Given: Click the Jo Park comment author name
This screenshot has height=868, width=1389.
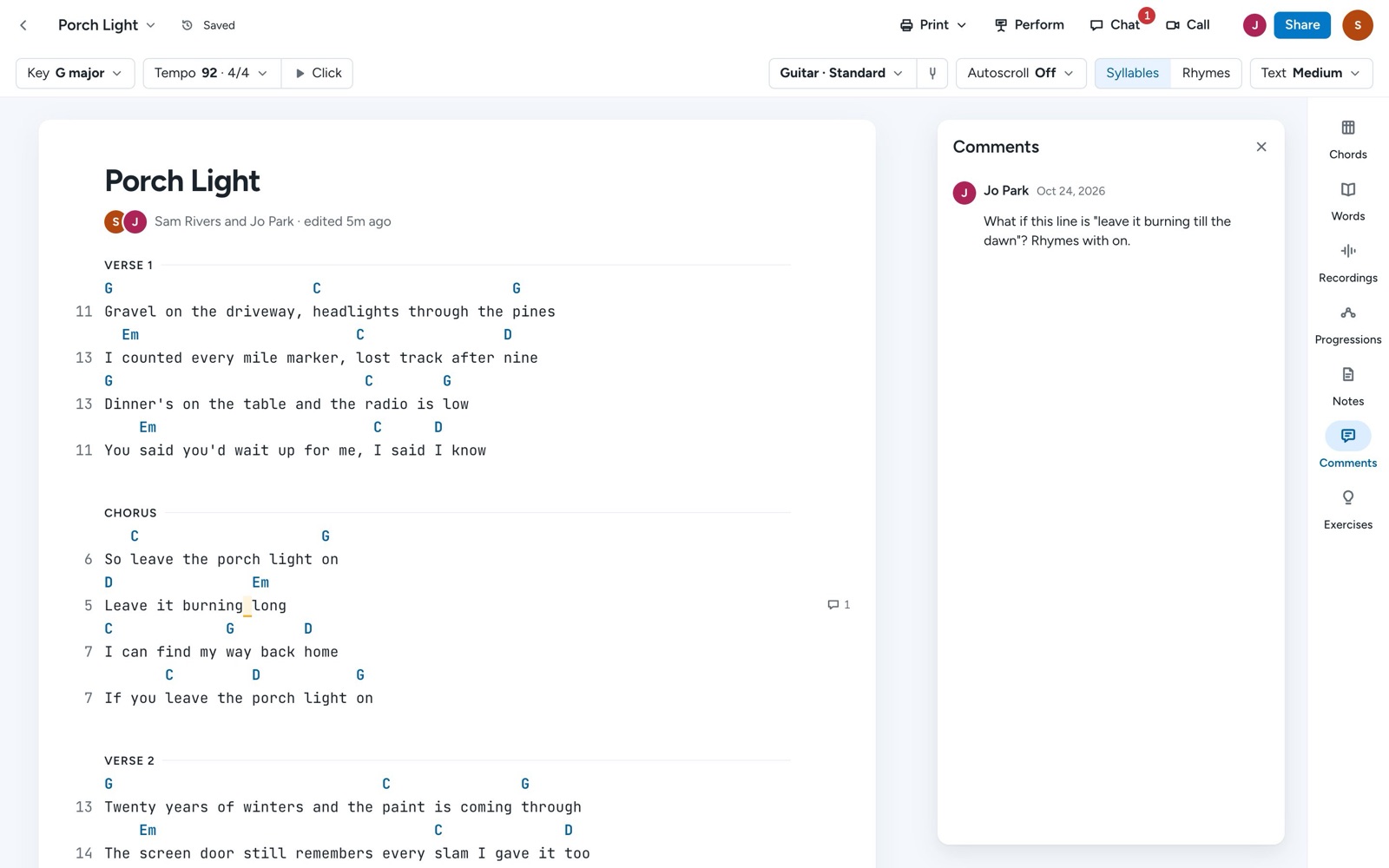Looking at the screenshot, I should (1005, 190).
